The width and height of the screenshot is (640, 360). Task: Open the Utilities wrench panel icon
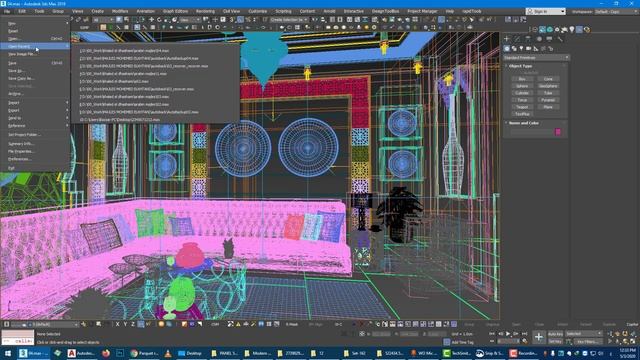pos(560,39)
